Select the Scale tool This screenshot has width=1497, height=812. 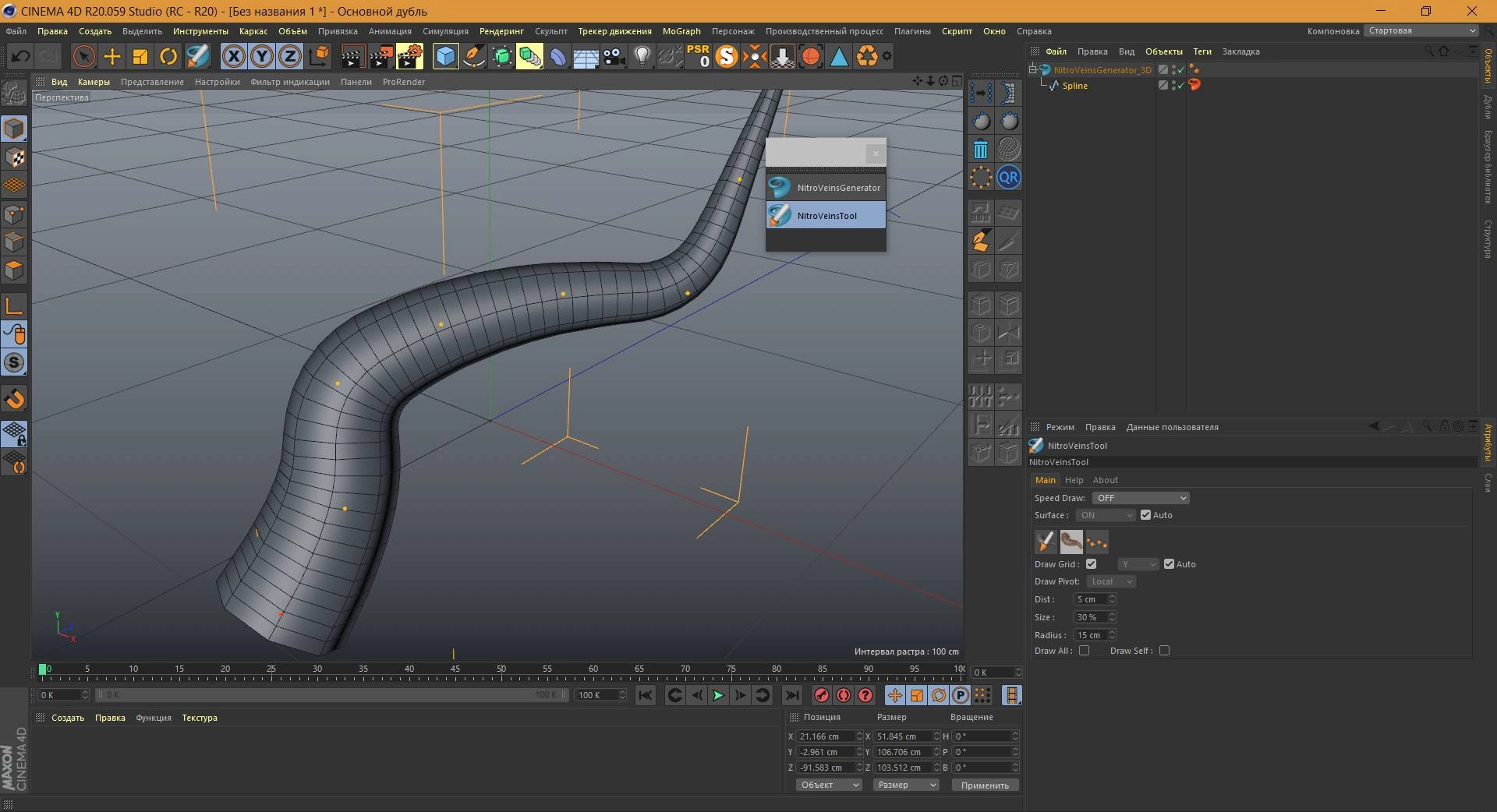click(x=140, y=56)
